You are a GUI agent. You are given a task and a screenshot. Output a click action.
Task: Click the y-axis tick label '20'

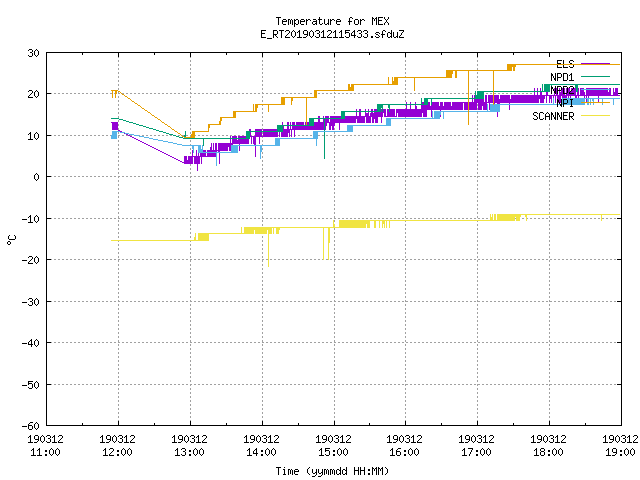coord(33,94)
